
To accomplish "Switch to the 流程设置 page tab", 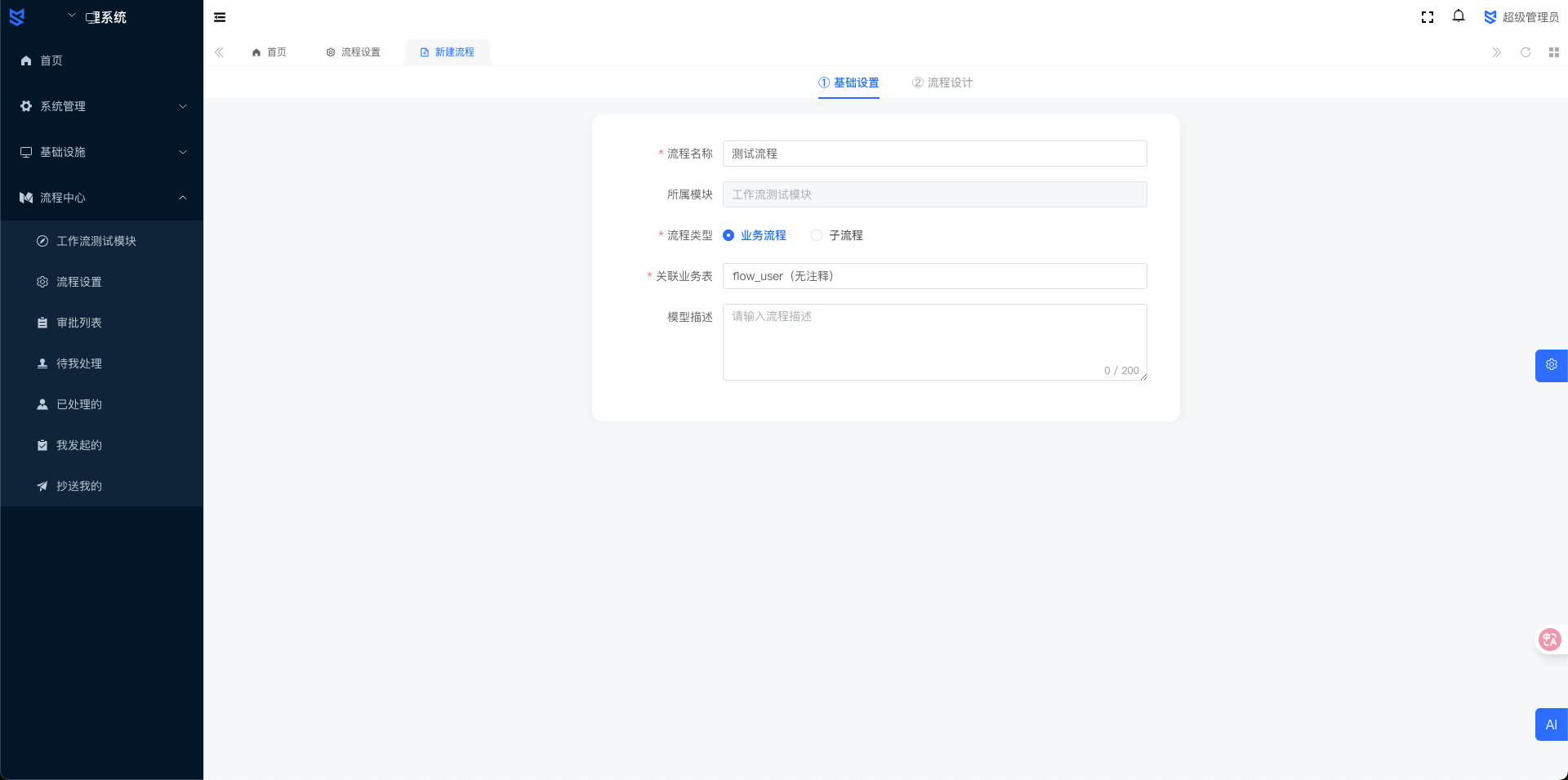I will tap(354, 52).
